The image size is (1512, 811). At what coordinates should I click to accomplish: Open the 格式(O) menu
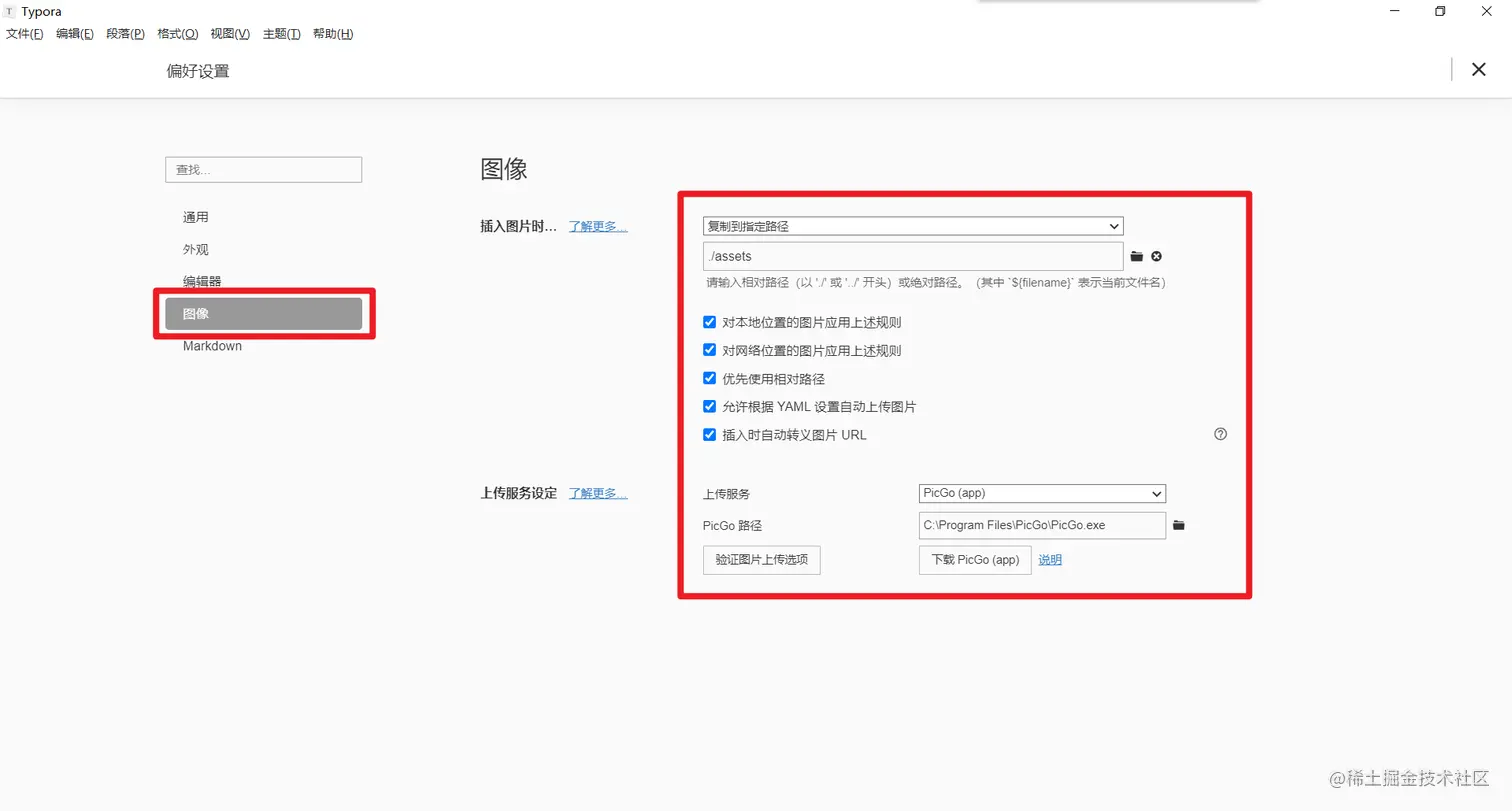point(178,34)
